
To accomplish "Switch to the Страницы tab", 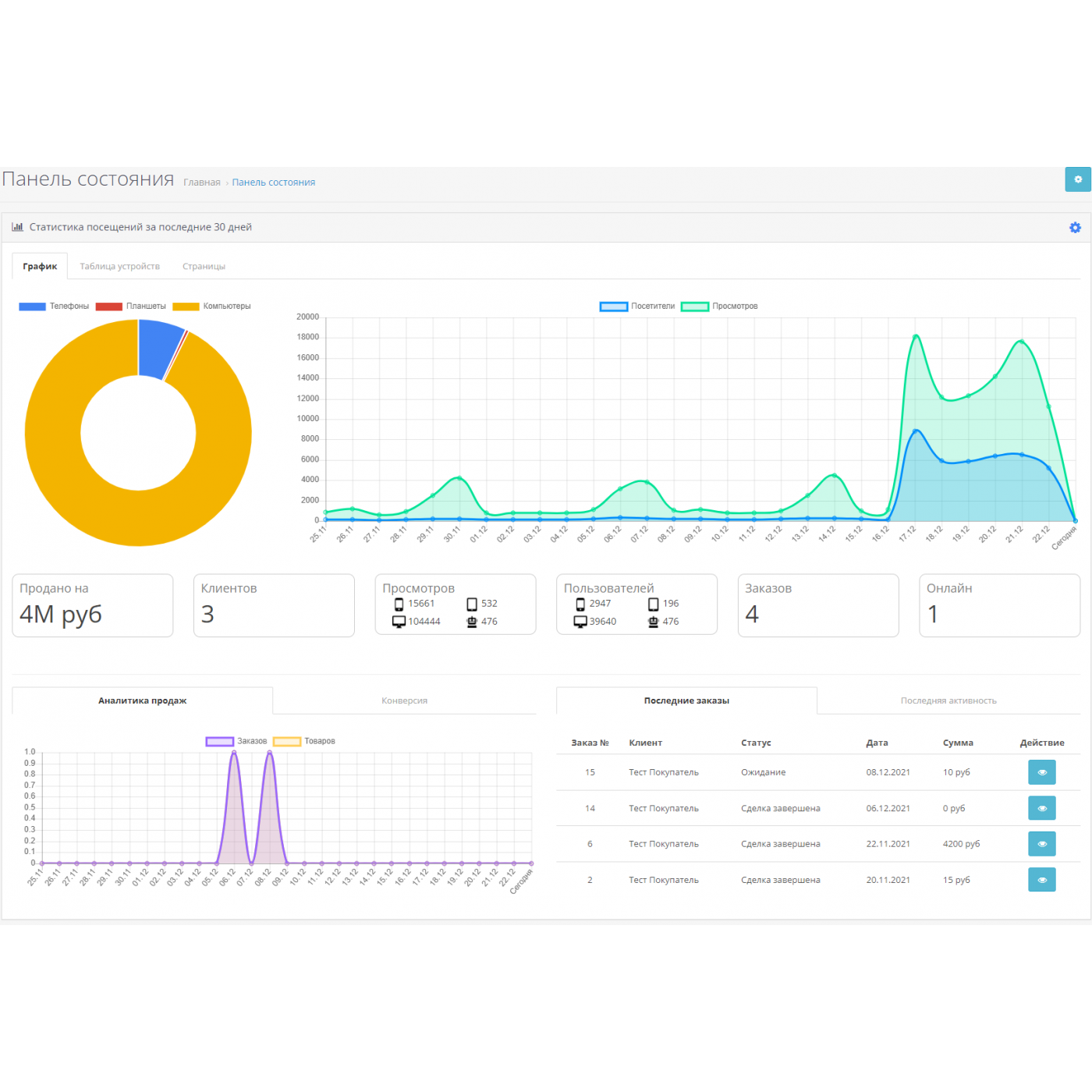I will coord(204,267).
